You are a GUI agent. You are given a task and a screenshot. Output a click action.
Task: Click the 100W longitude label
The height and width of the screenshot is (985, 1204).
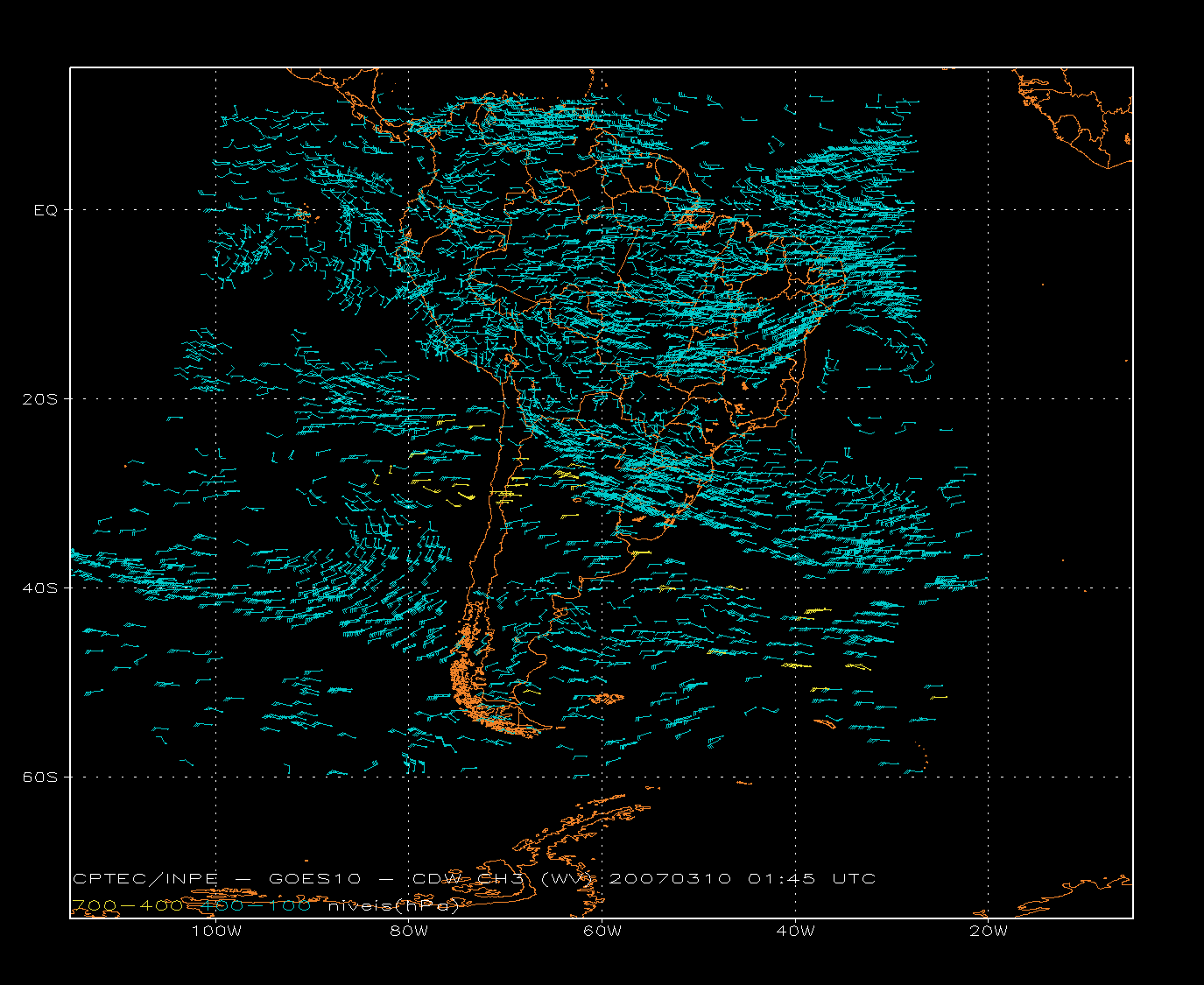216,932
